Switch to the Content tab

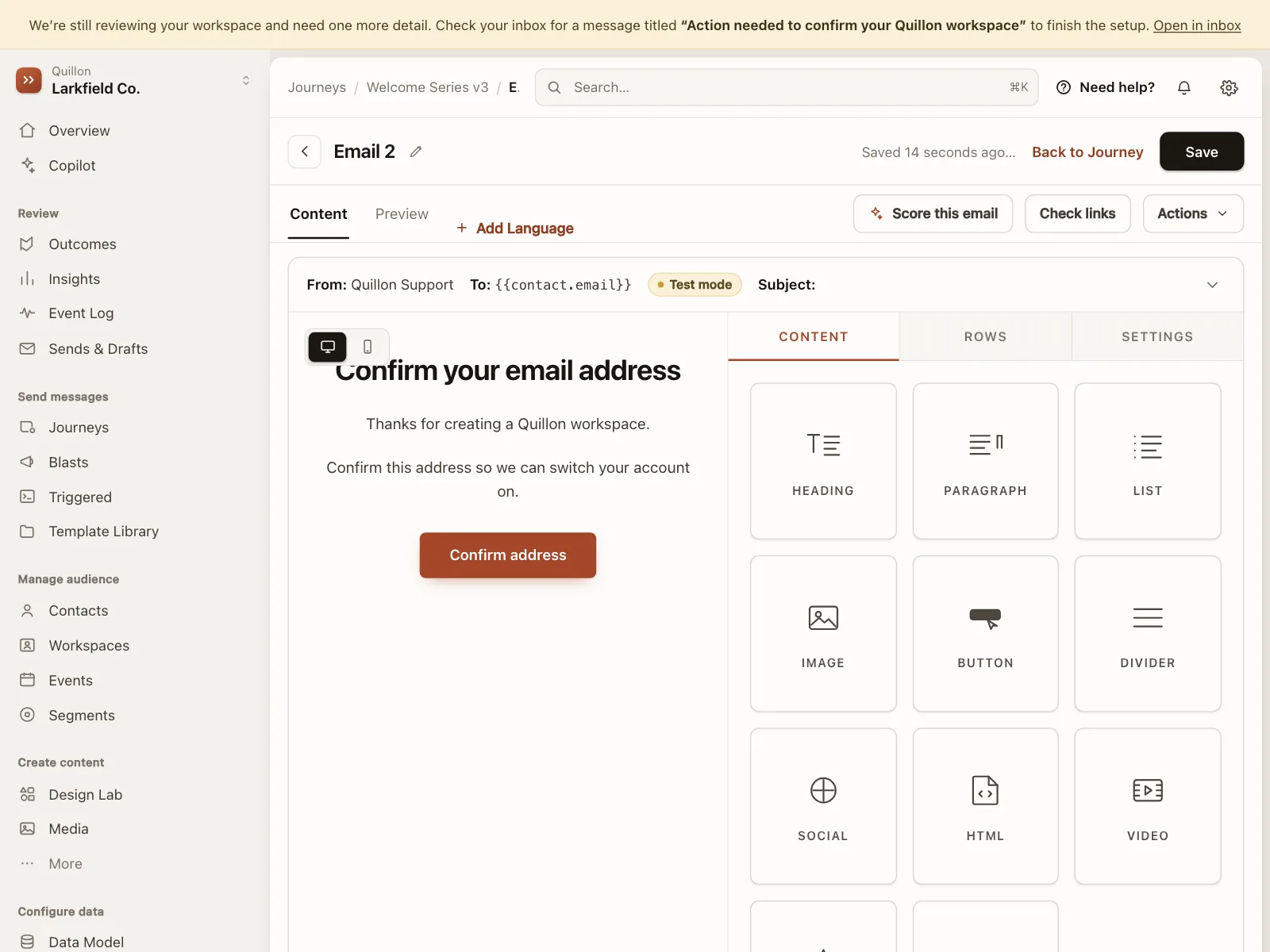[x=318, y=214]
